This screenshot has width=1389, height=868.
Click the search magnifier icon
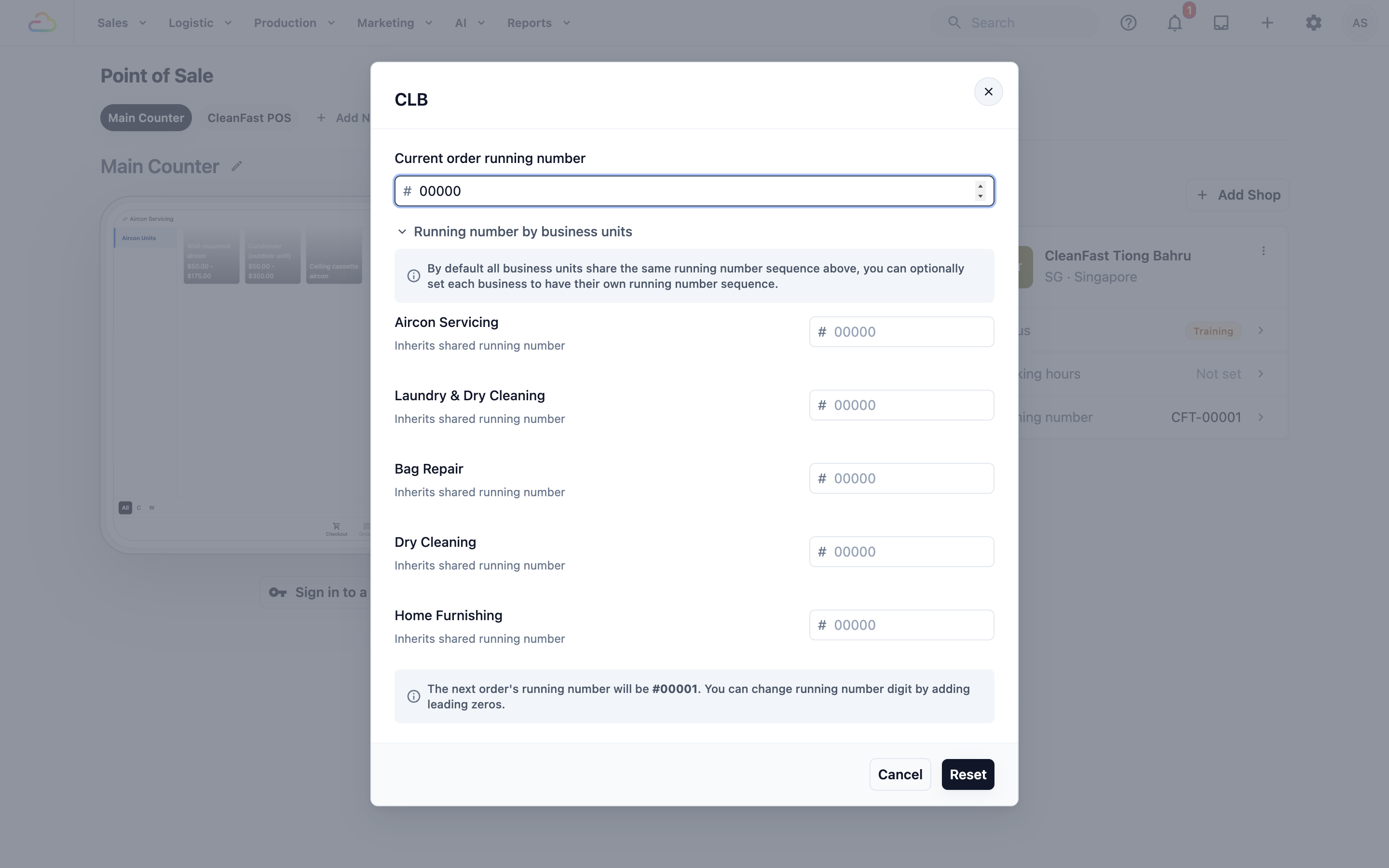[954, 23]
